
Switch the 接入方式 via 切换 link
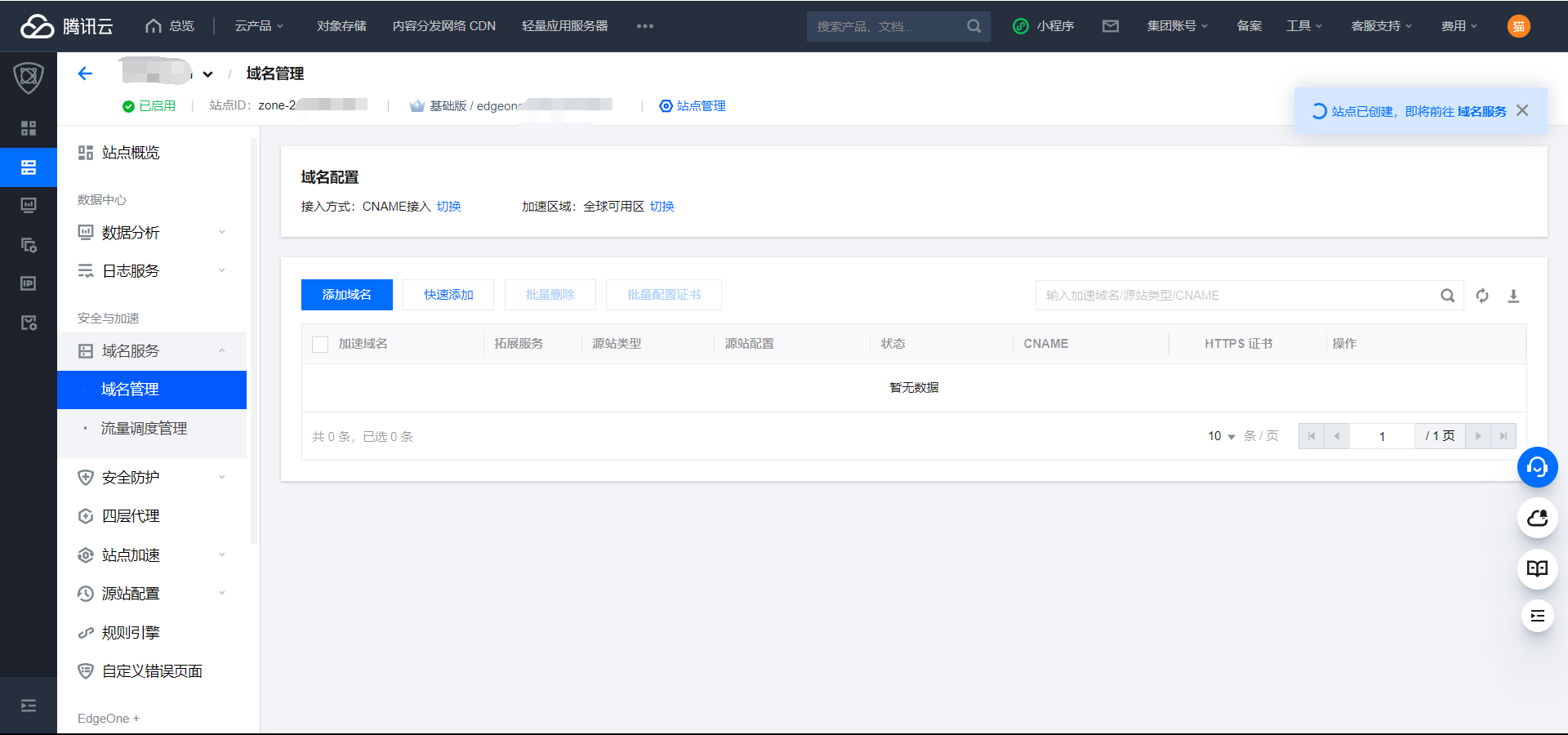coord(448,207)
